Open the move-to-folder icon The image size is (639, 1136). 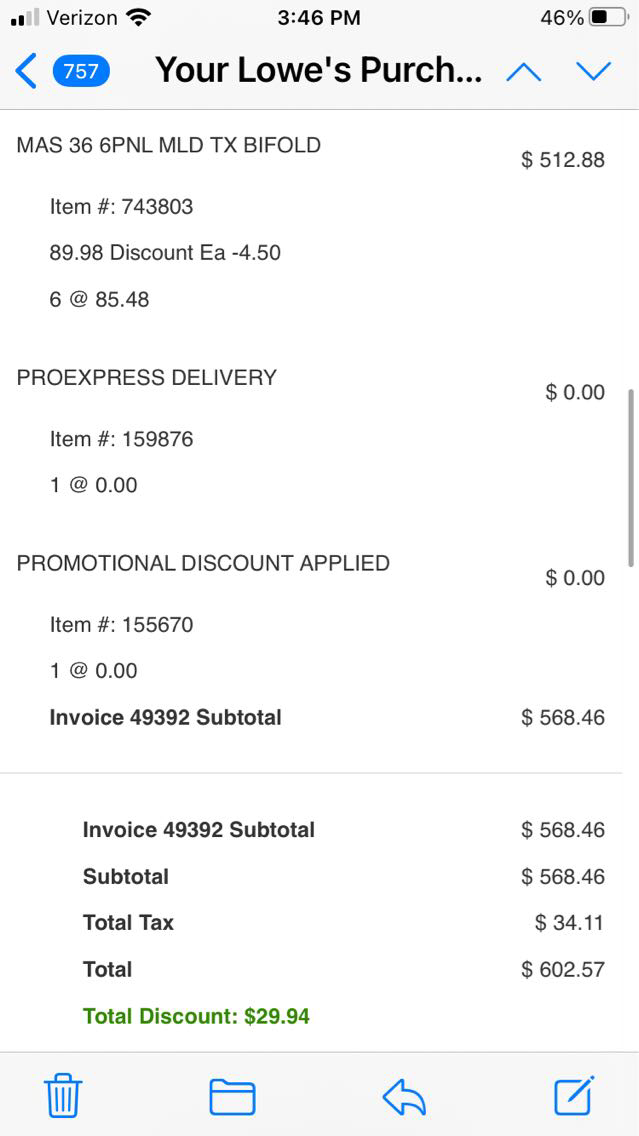click(232, 1097)
